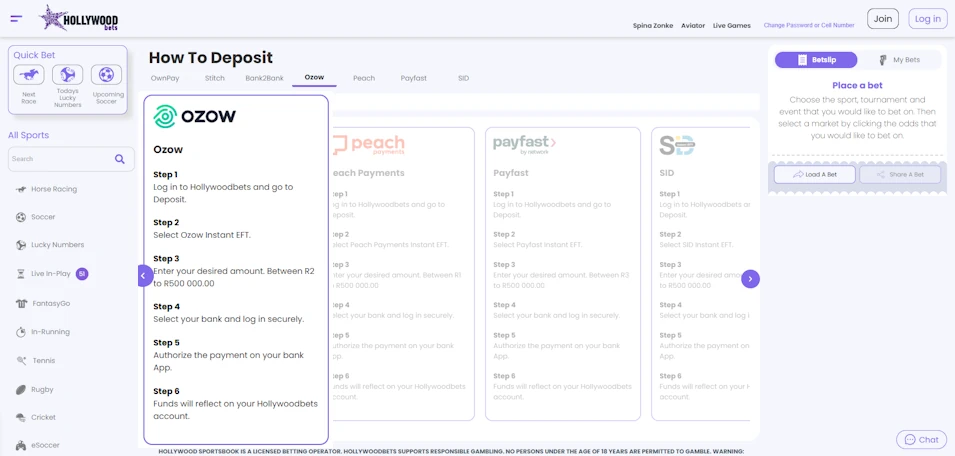Screen dimensions: 955x456
Task: Click the sports Search input field
Action: 71,159
